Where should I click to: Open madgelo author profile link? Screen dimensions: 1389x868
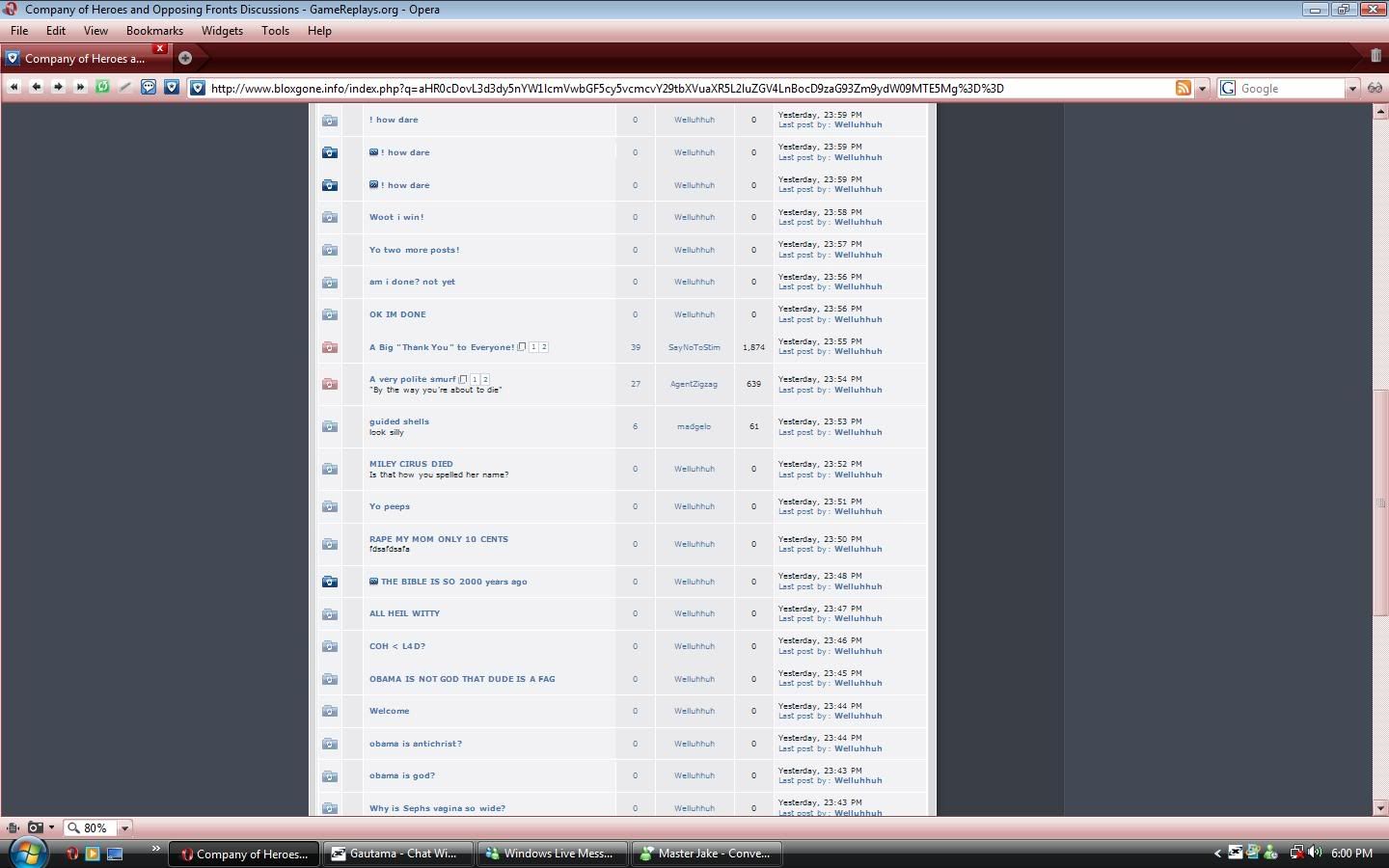click(x=694, y=426)
